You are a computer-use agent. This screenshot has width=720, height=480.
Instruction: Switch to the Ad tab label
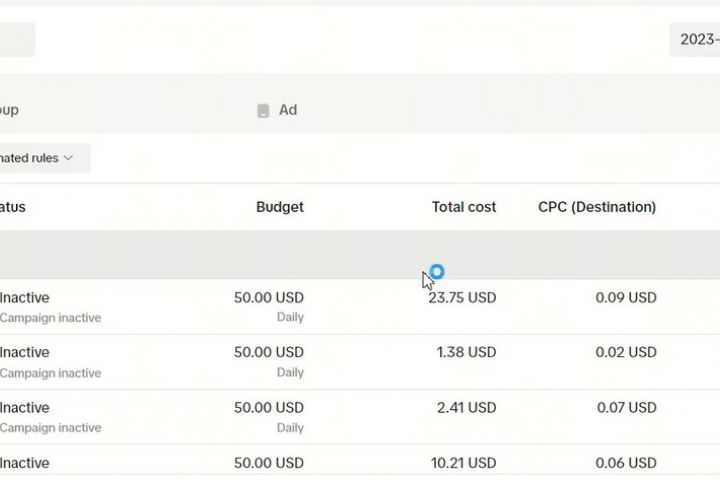(288, 110)
